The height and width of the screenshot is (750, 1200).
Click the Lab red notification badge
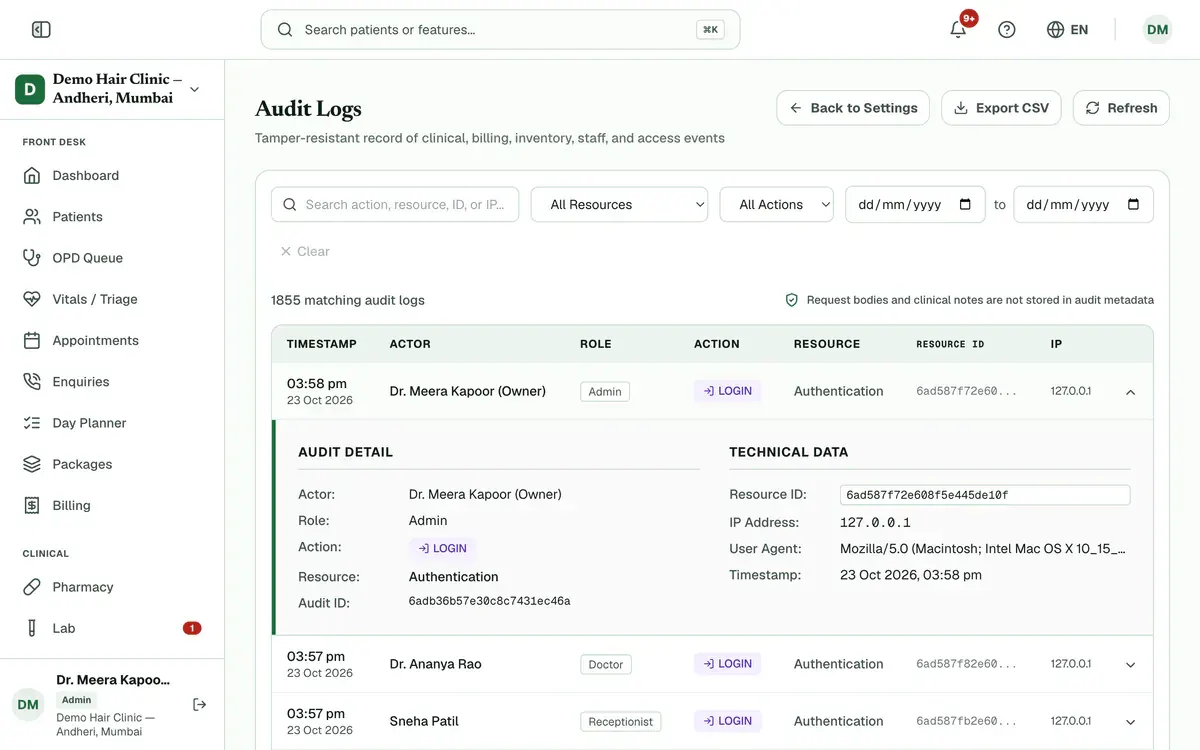192,628
